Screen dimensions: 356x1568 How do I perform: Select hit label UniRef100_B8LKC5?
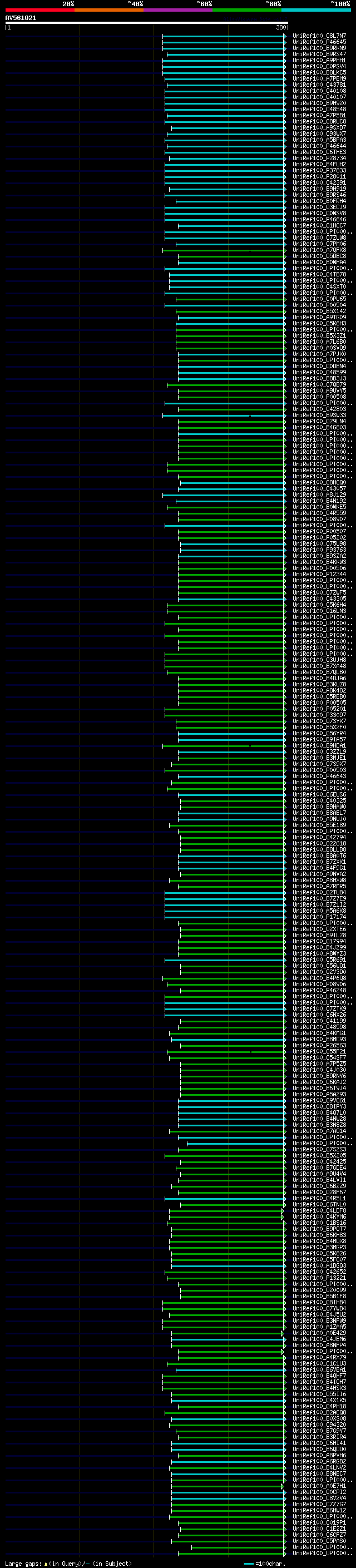pyautogui.click(x=319, y=72)
